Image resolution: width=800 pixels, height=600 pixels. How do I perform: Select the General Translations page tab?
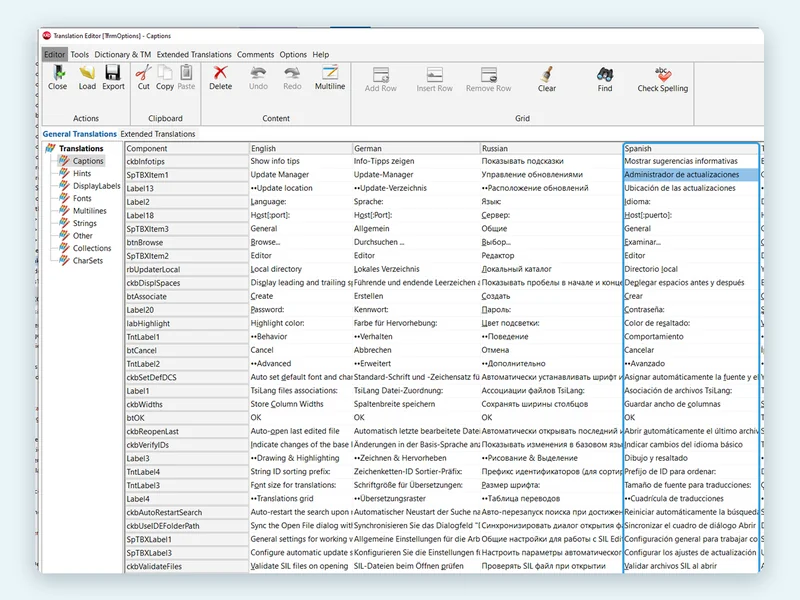pyautogui.click(x=80, y=134)
